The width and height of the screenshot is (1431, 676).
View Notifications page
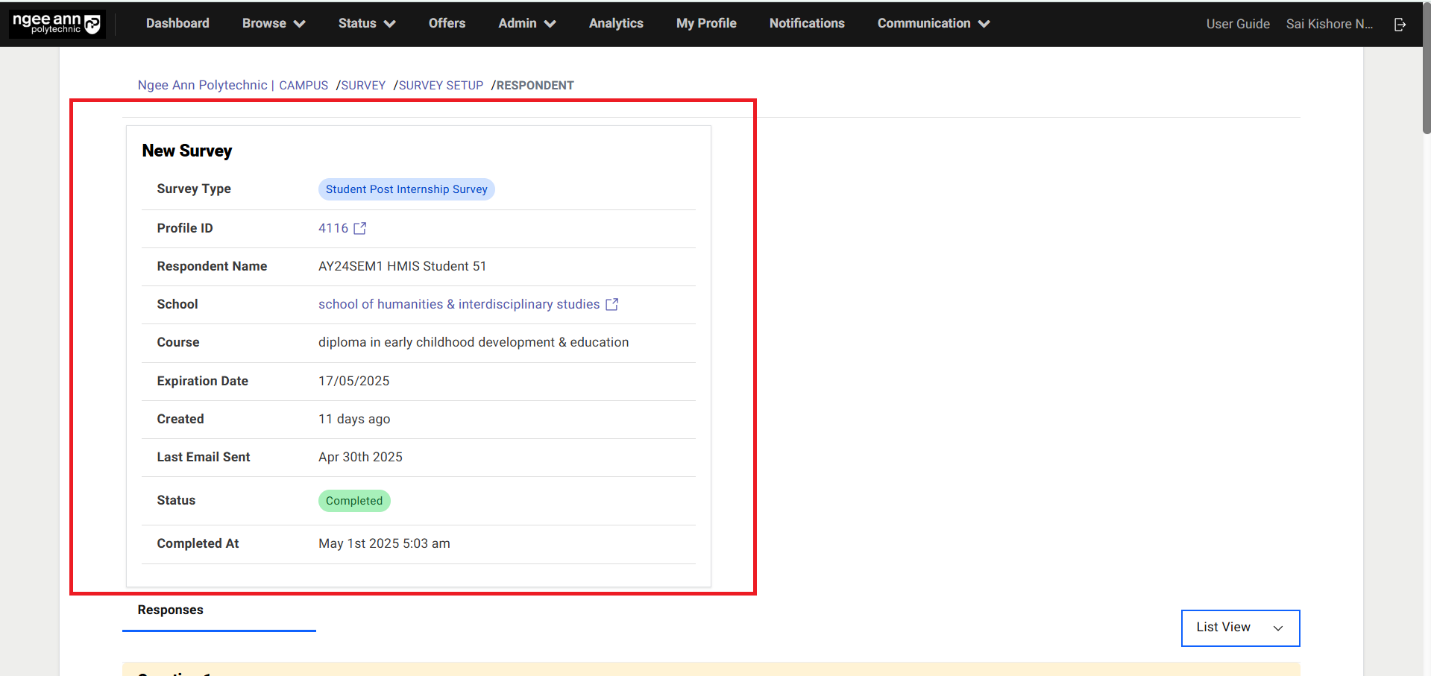(806, 23)
